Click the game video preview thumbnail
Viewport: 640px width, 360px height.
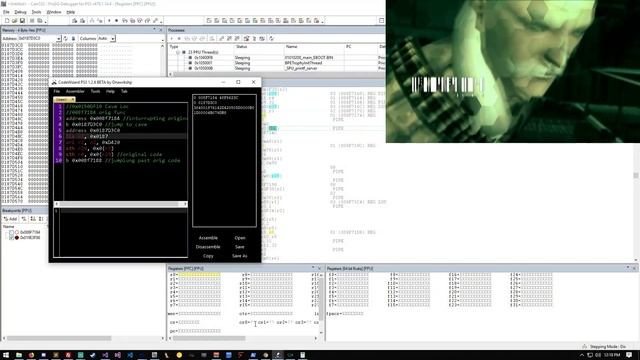tap(513, 71)
